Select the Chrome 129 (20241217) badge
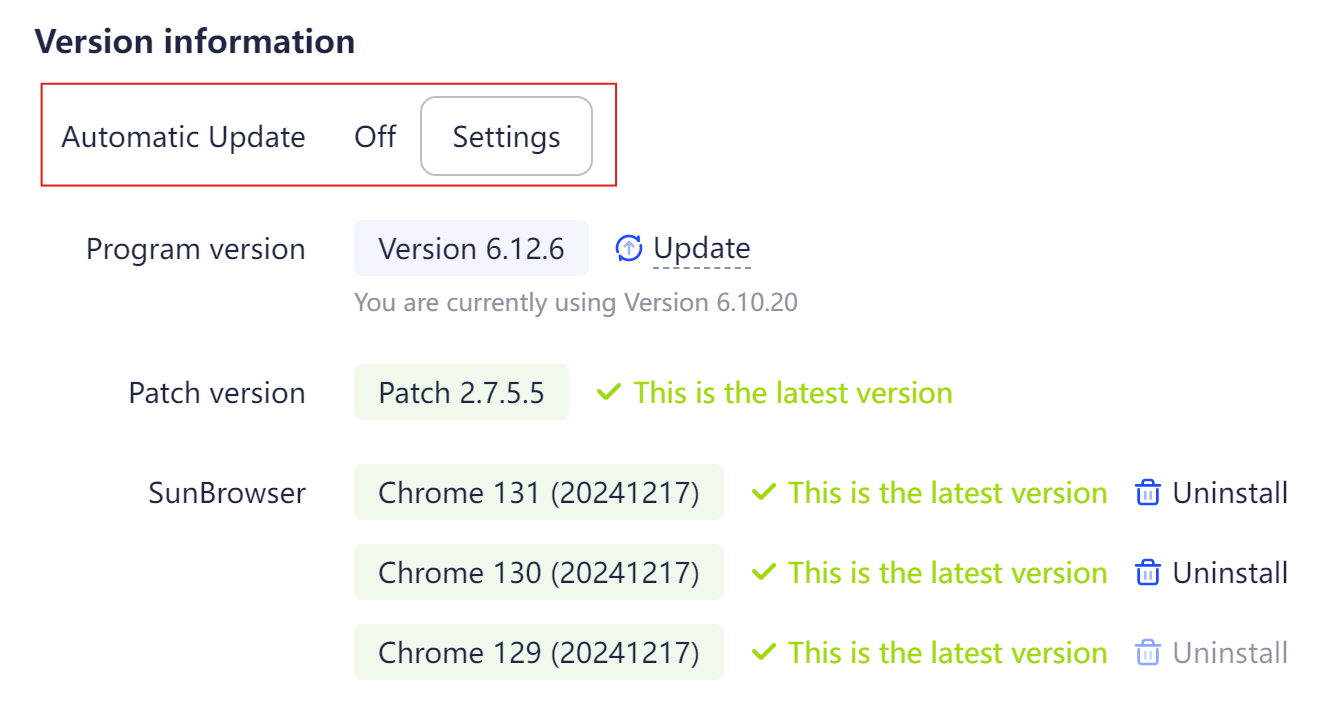 click(x=539, y=652)
